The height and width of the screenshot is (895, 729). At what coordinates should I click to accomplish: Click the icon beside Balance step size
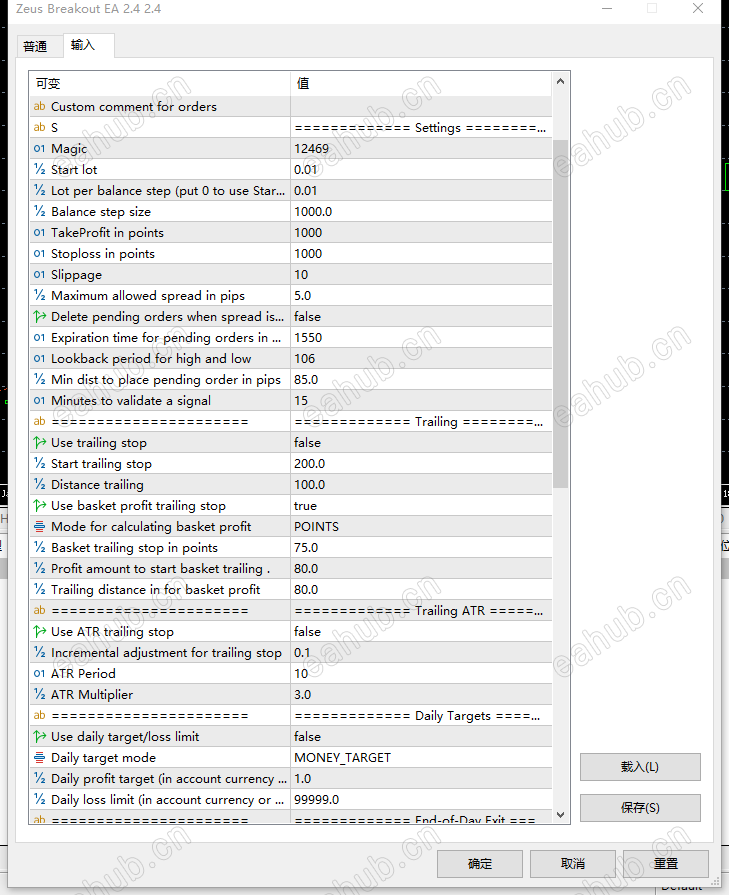pos(39,211)
